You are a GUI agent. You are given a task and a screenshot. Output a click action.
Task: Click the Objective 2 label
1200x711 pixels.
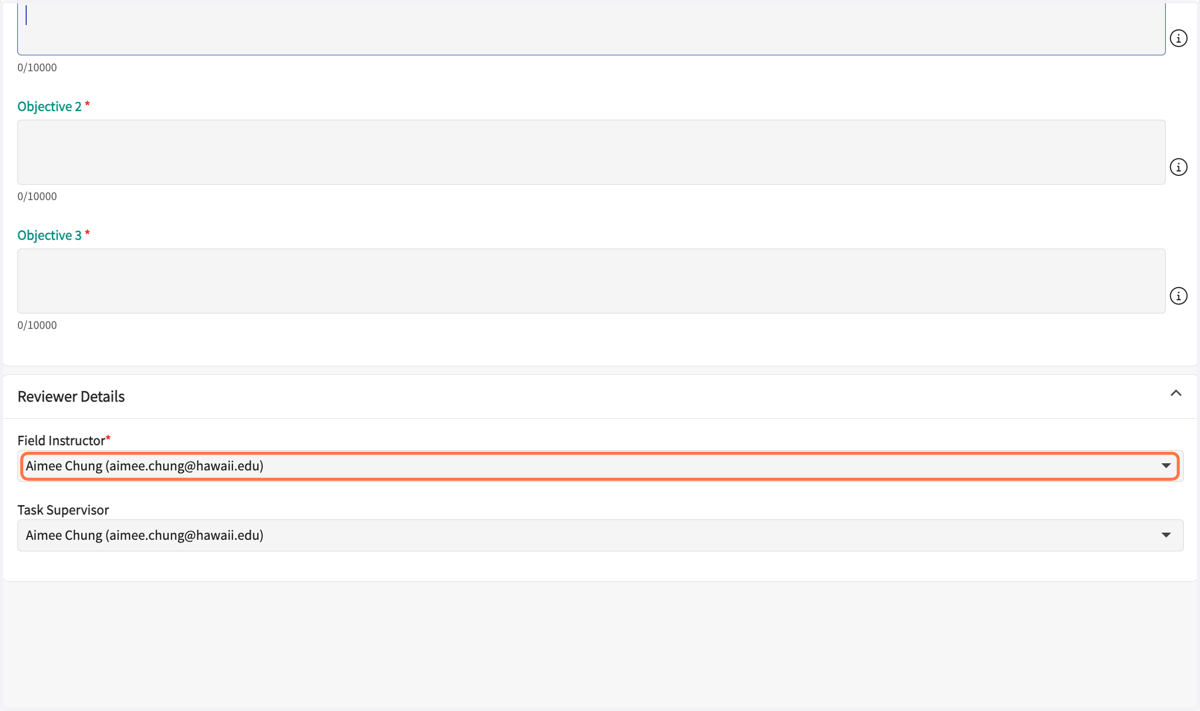coord(50,106)
